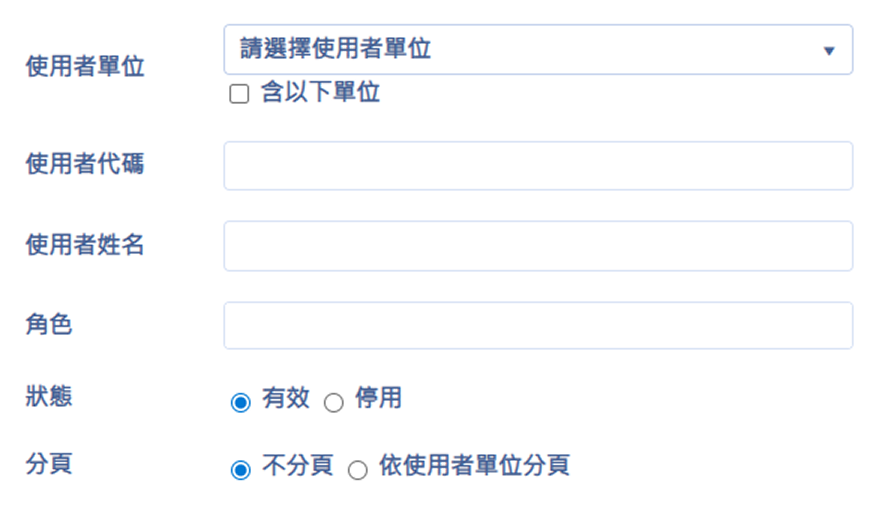Click the 不分頁 label text
The image size is (885, 516).
coord(297,466)
